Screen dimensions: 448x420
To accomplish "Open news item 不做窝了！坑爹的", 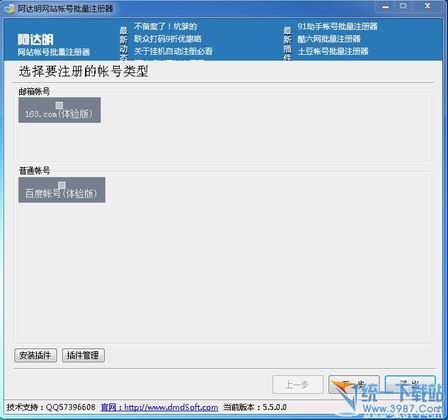I will 166,27.
